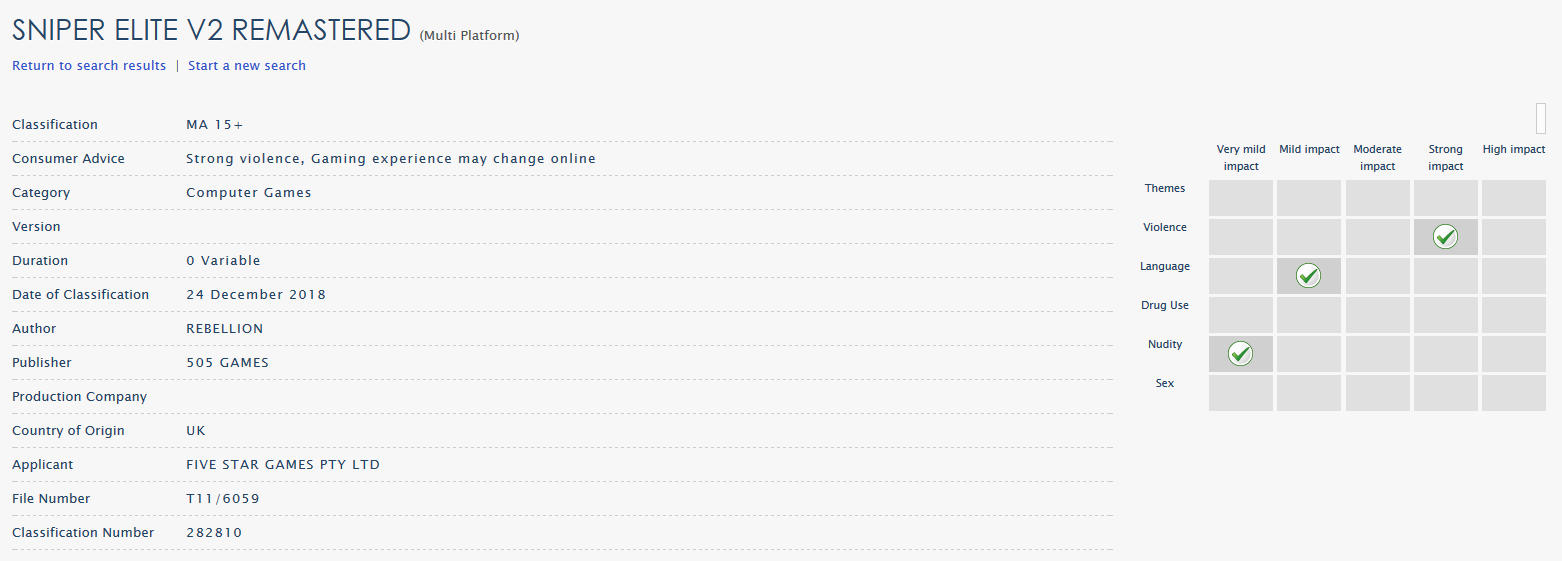
Task: Click the FIVE STAR GAMES PTY LTD applicant
Action: [283, 465]
